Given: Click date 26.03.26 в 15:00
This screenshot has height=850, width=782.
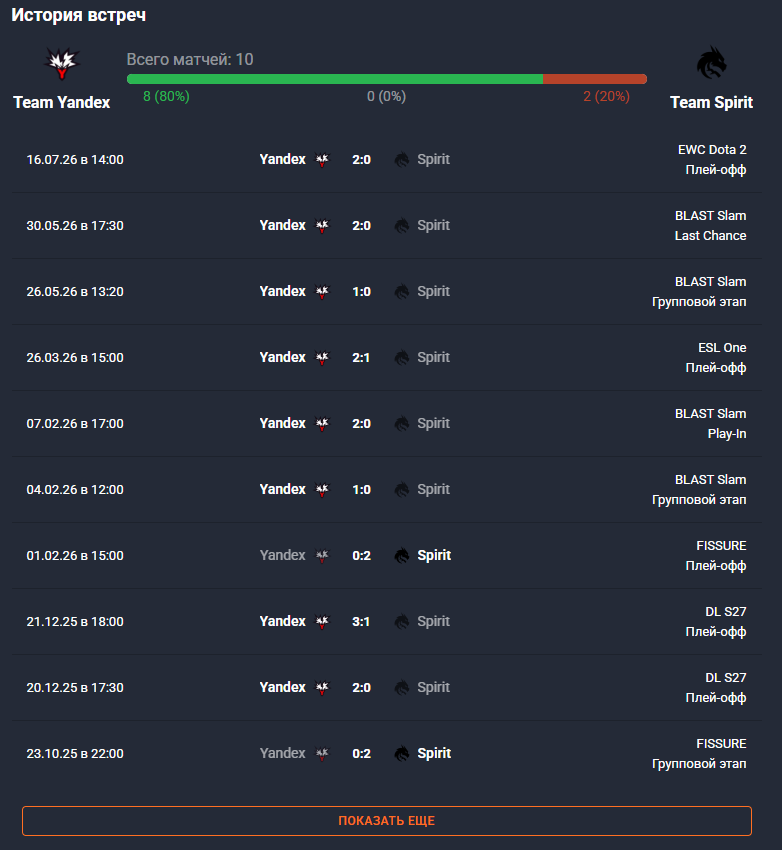Looking at the screenshot, I should (x=75, y=358).
